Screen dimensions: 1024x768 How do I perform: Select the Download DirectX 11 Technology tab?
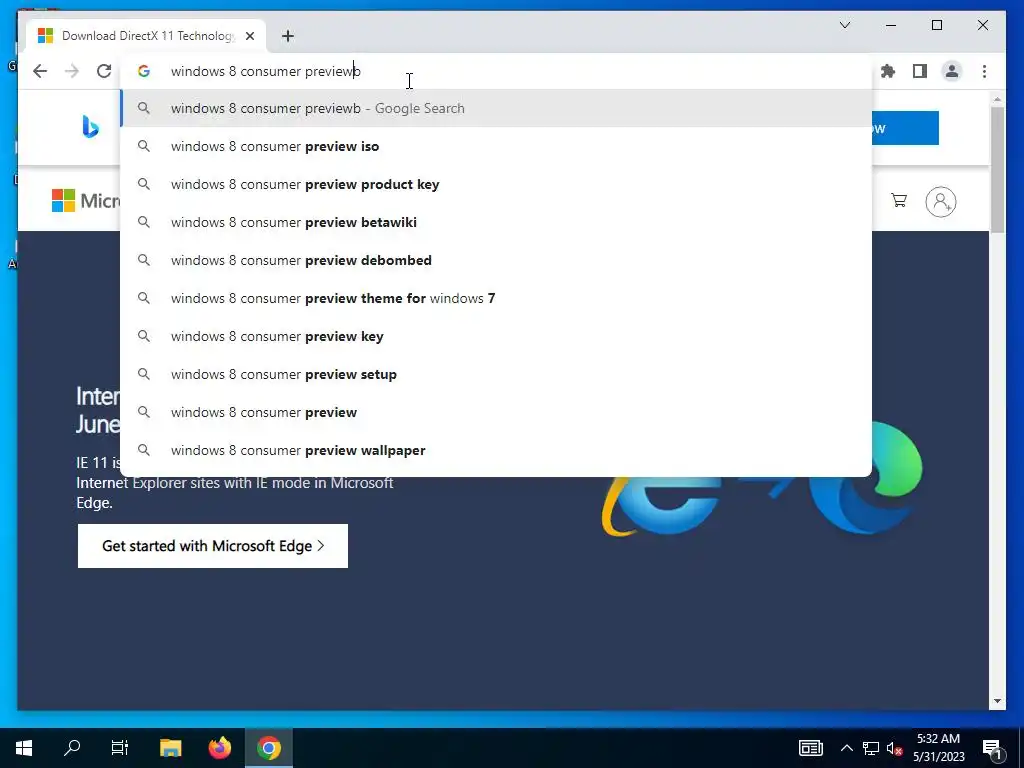click(146, 36)
